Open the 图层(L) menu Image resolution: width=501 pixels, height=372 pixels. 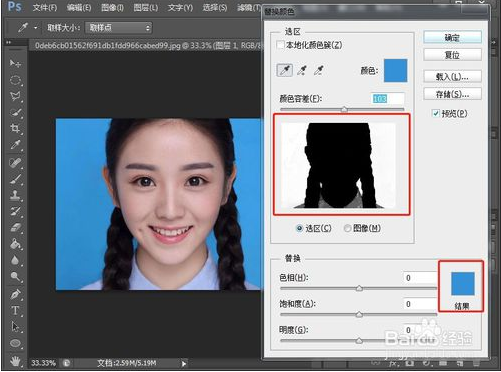146,7
